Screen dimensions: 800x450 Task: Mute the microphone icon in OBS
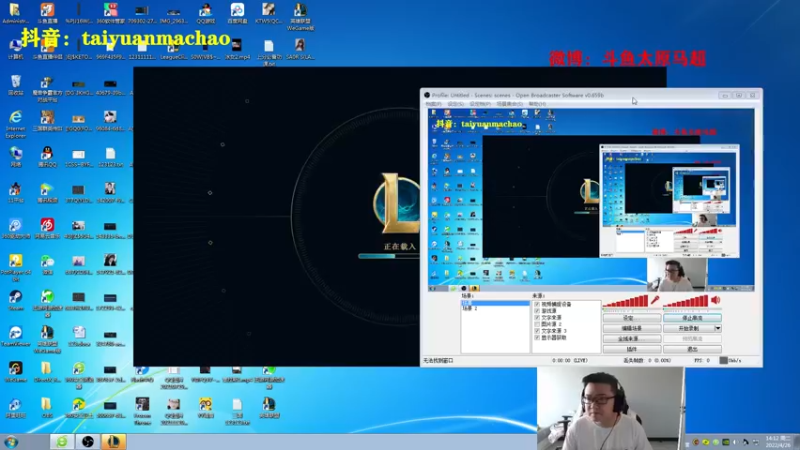(655, 301)
